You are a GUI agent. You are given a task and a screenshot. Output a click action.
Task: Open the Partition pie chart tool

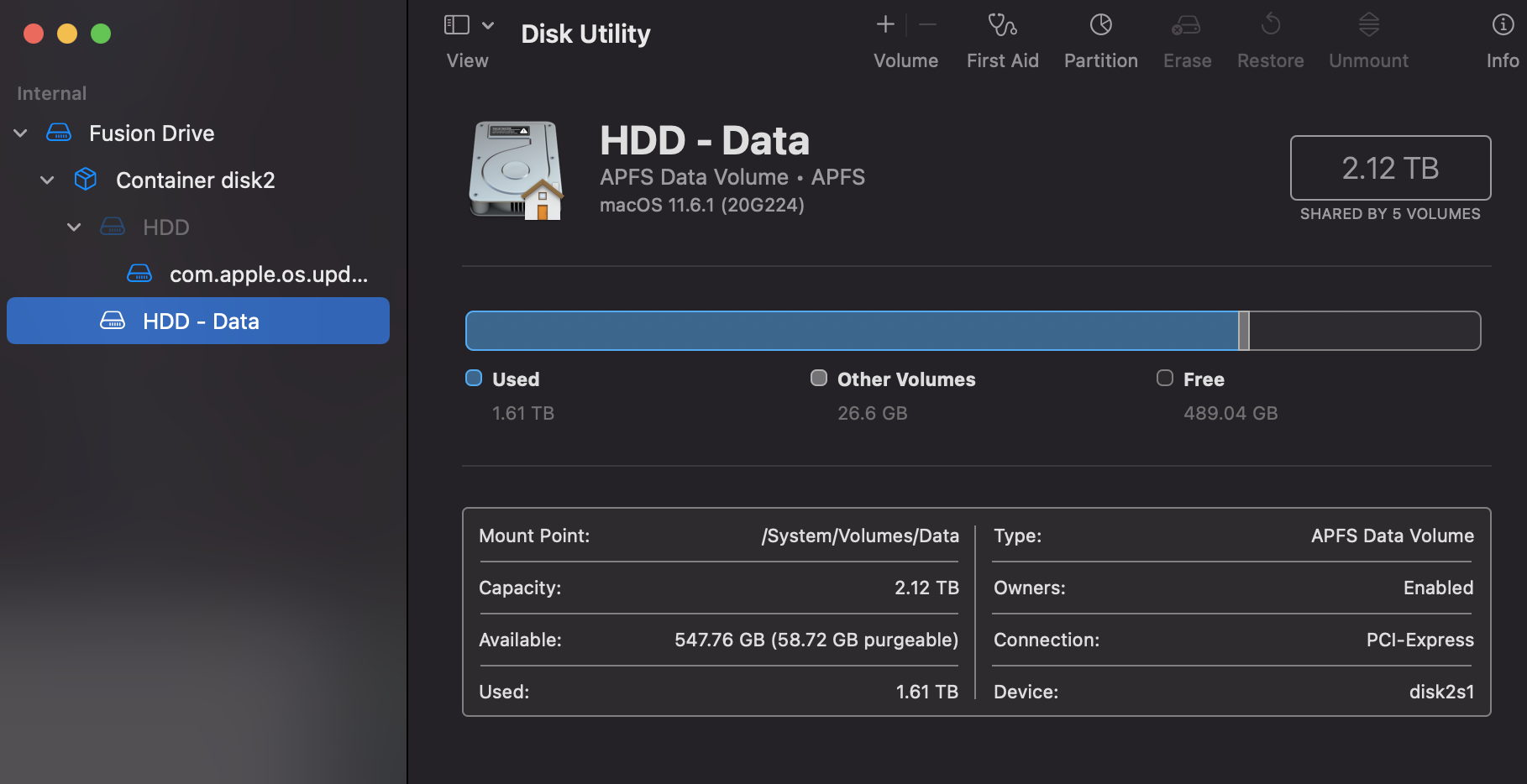[x=1100, y=25]
